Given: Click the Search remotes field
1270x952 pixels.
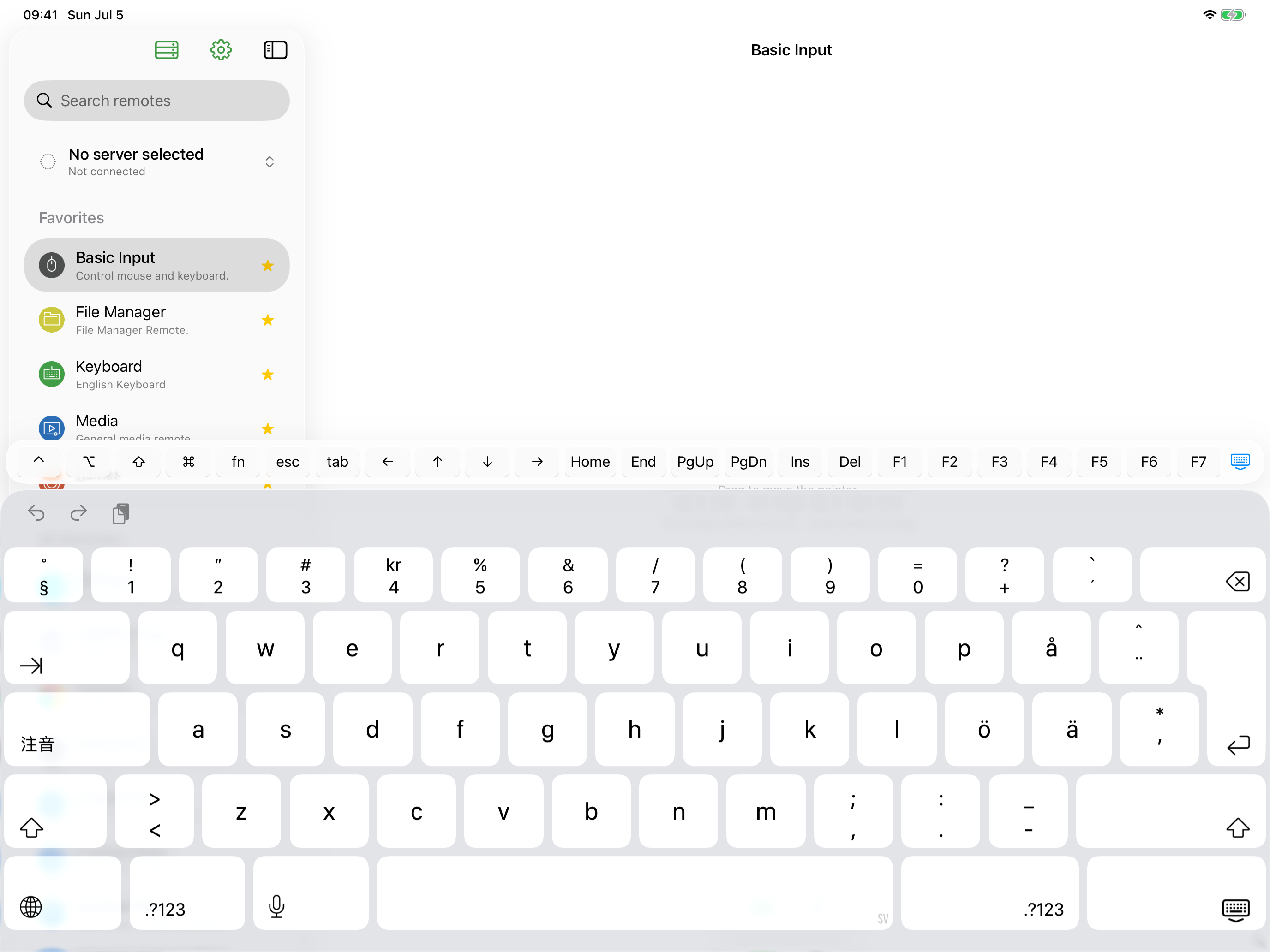Looking at the screenshot, I should [157, 101].
